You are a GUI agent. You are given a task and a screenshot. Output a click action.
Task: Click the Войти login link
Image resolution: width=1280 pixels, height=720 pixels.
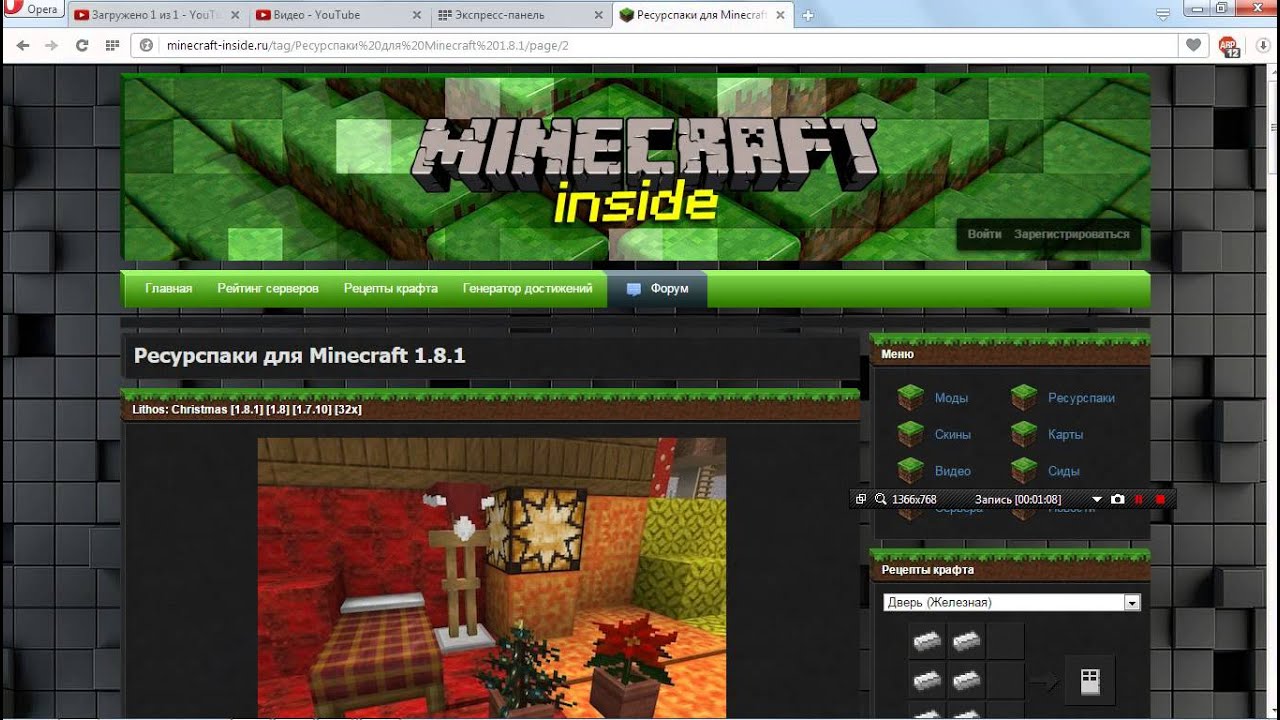(984, 234)
